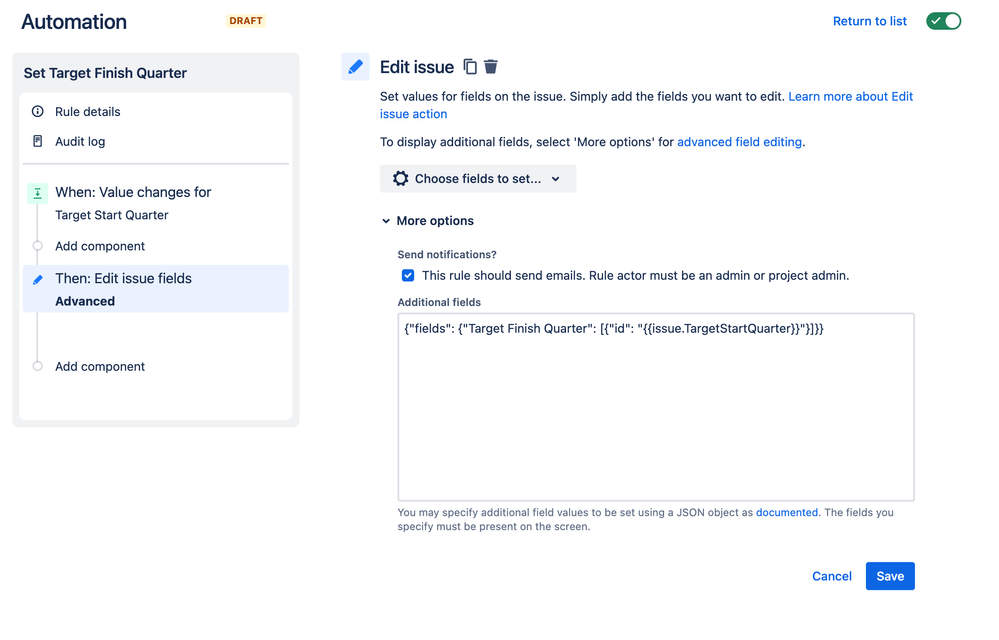Open the Audit log
This screenshot has height=640, width=999.
point(80,141)
